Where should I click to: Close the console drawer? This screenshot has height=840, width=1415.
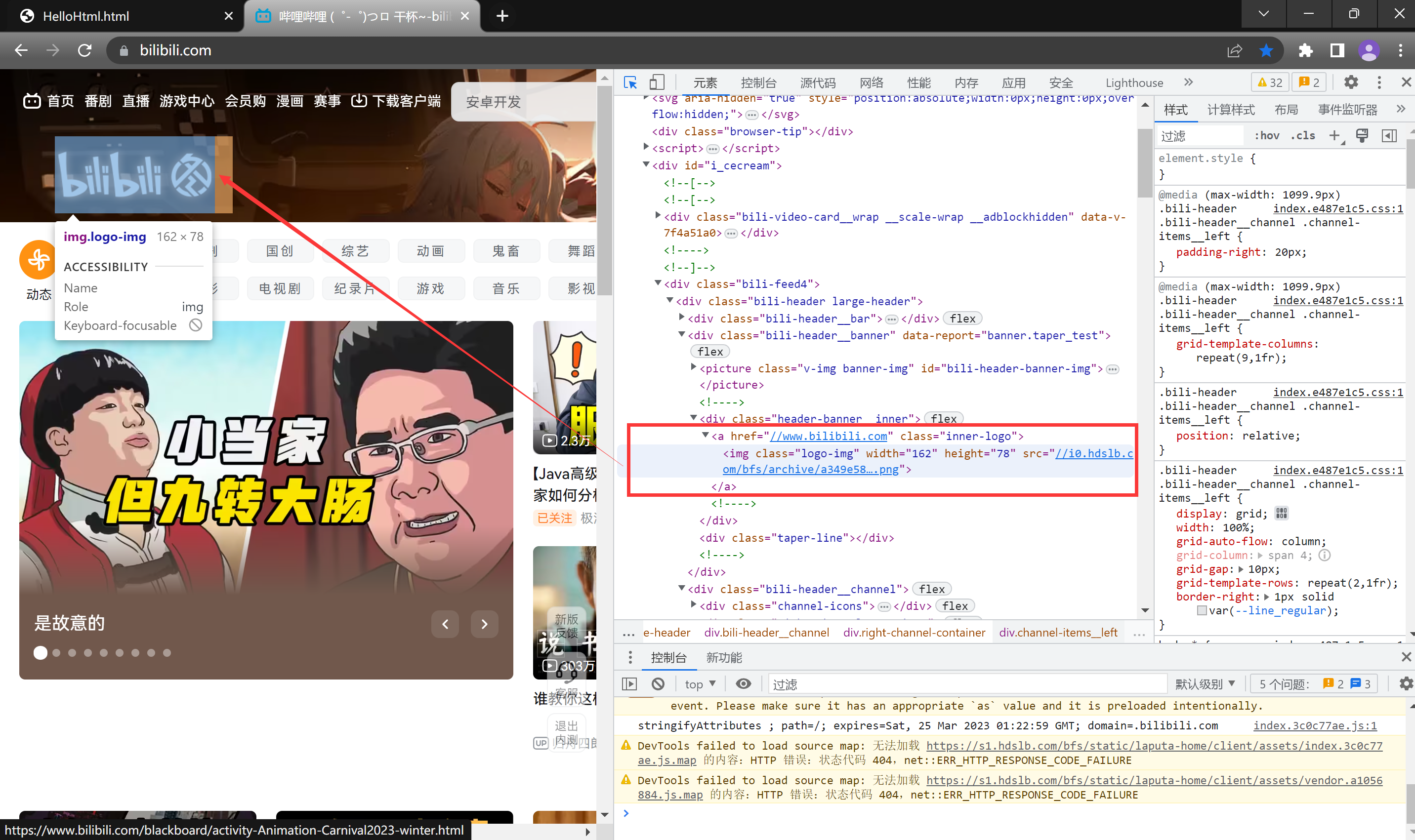pos(1406,657)
